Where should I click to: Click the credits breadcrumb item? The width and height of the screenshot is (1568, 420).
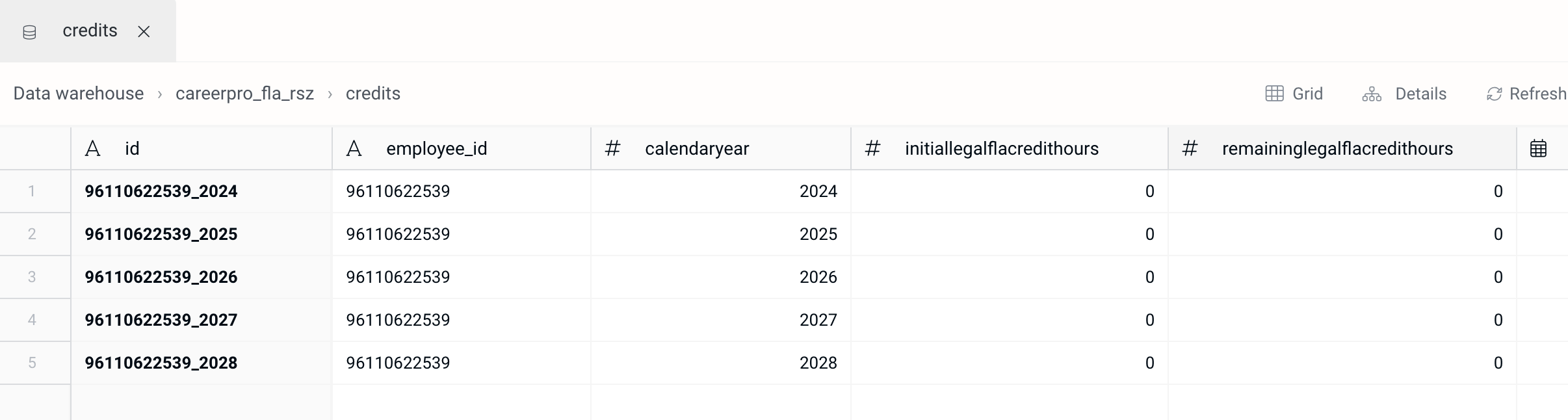tap(373, 94)
